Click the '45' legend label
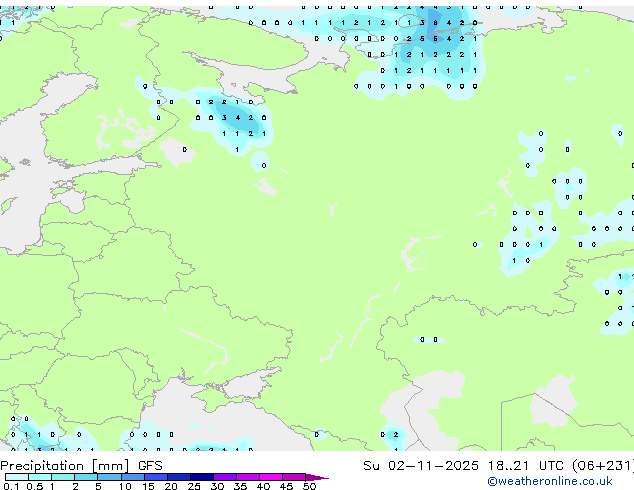The image size is (634, 490). 286,486
